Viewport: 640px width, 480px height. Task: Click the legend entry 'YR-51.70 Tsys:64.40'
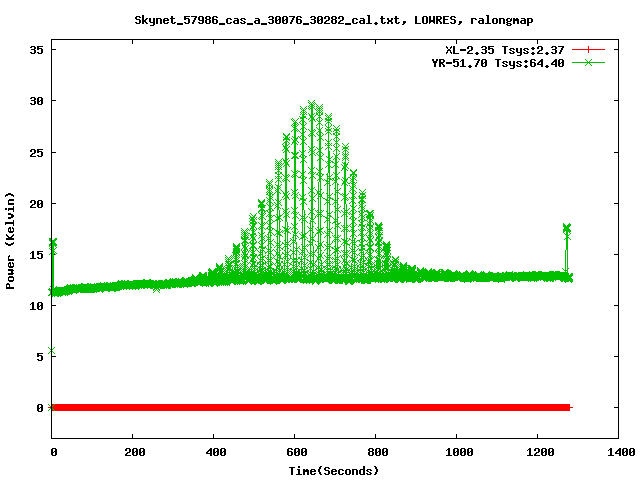[498, 63]
